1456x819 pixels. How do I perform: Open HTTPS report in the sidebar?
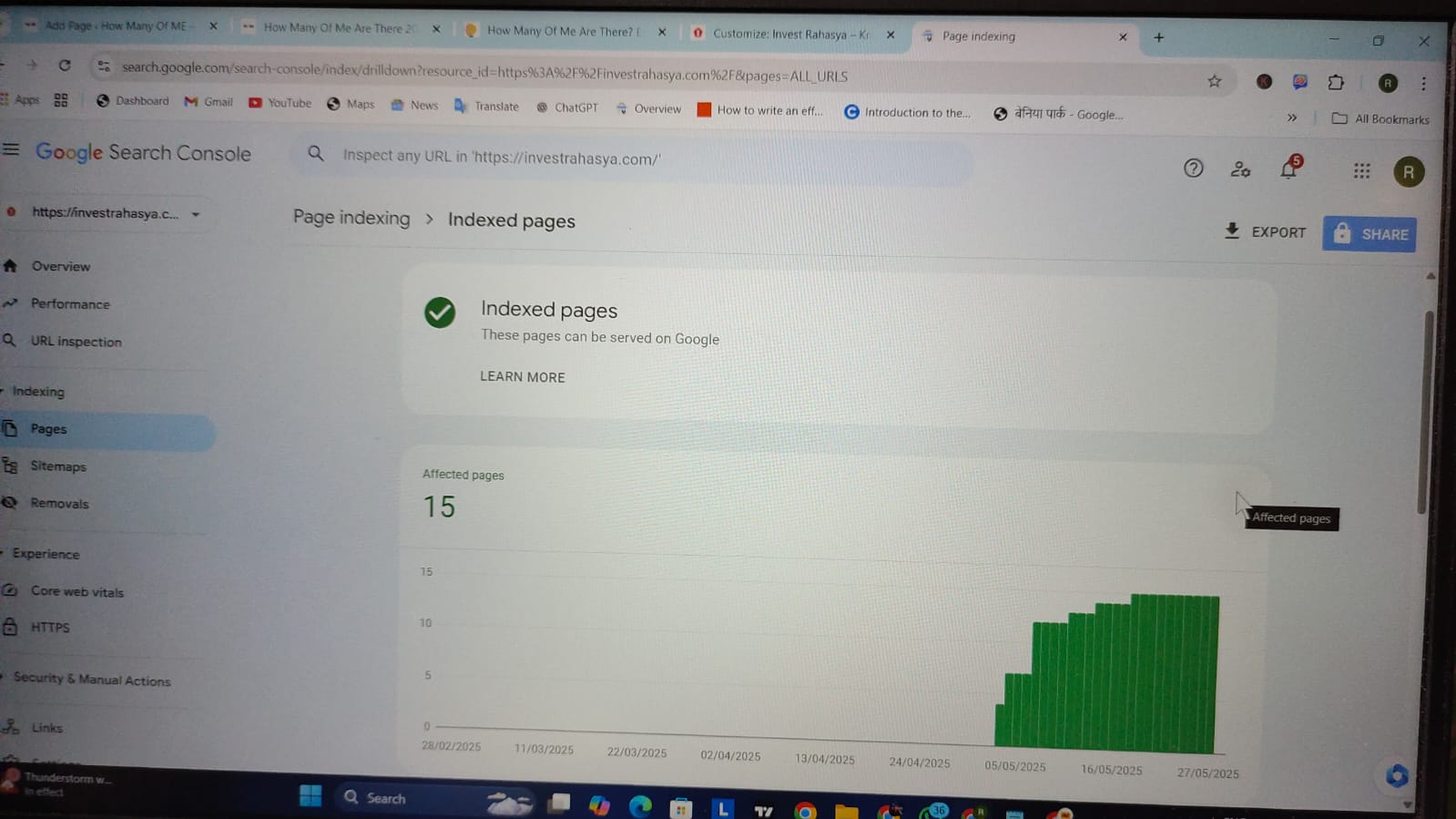click(x=50, y=627)
